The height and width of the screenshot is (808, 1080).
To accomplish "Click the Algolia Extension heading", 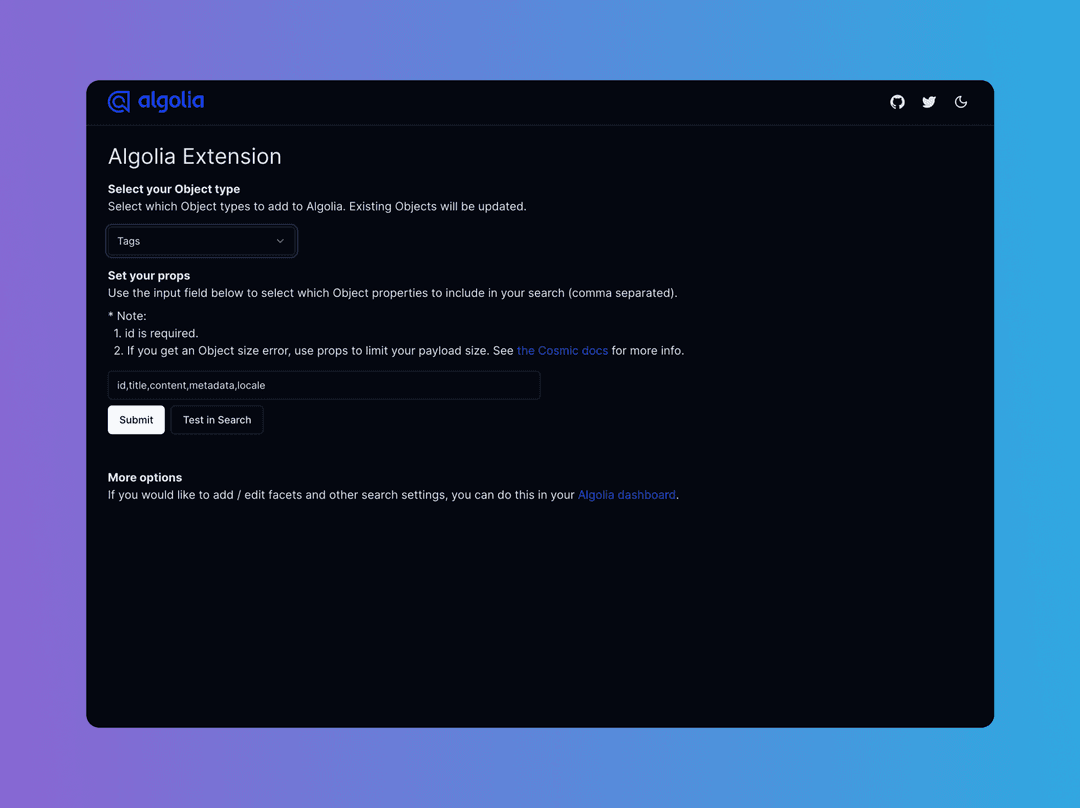I will tap(195, 156).
